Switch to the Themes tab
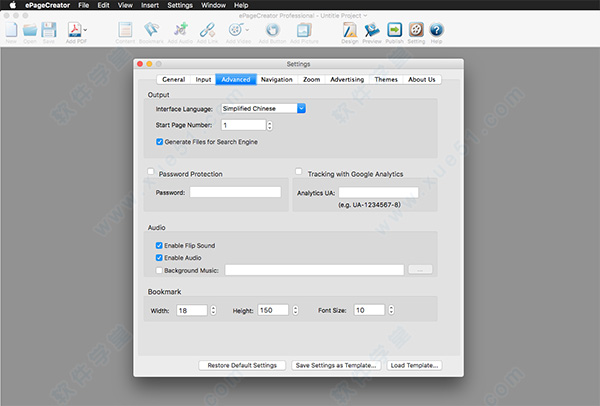600x406 pixels. [x=386, y=79]
